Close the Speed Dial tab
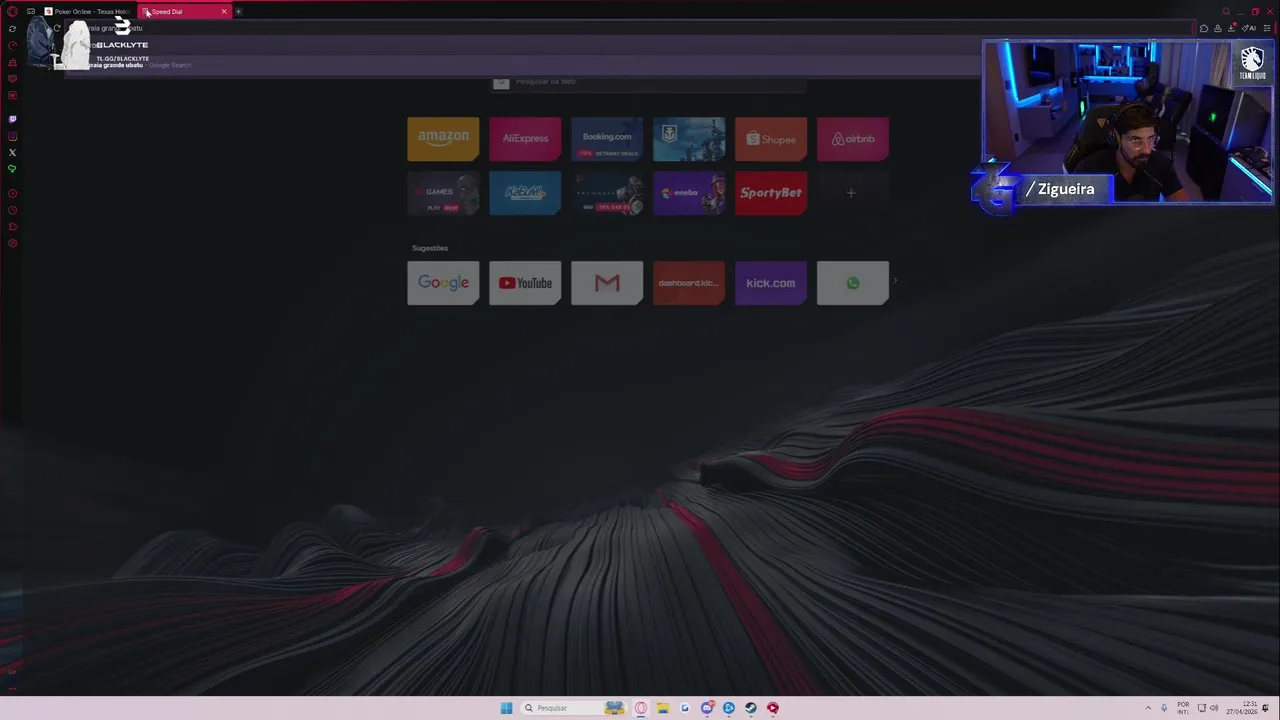The image size is (1280, 720). [x=224, y=11]
